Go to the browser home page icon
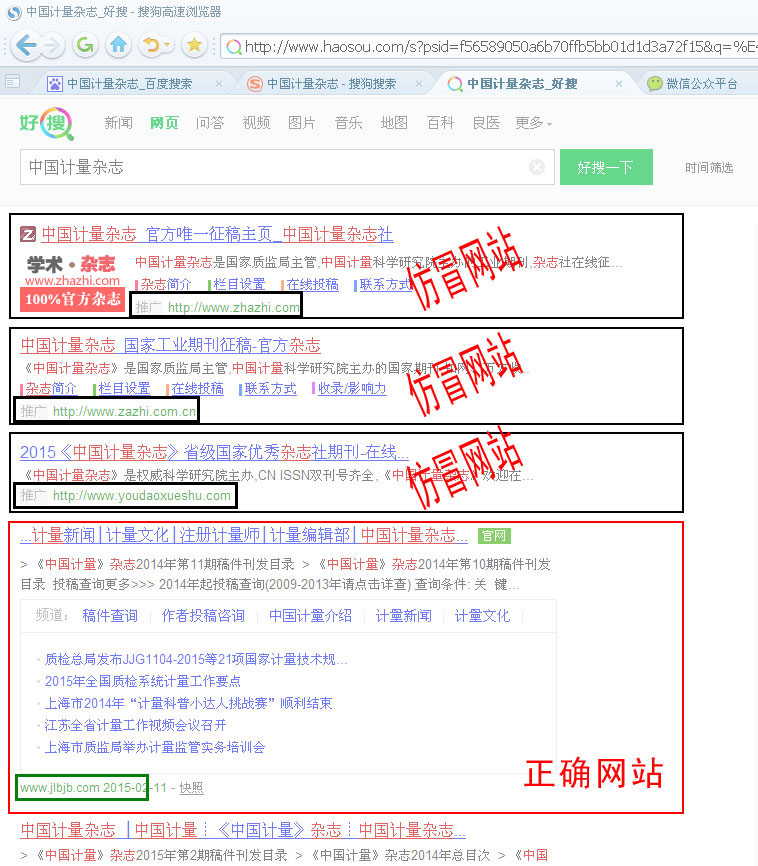The image size is (758, 866). (x=118, y=45)
